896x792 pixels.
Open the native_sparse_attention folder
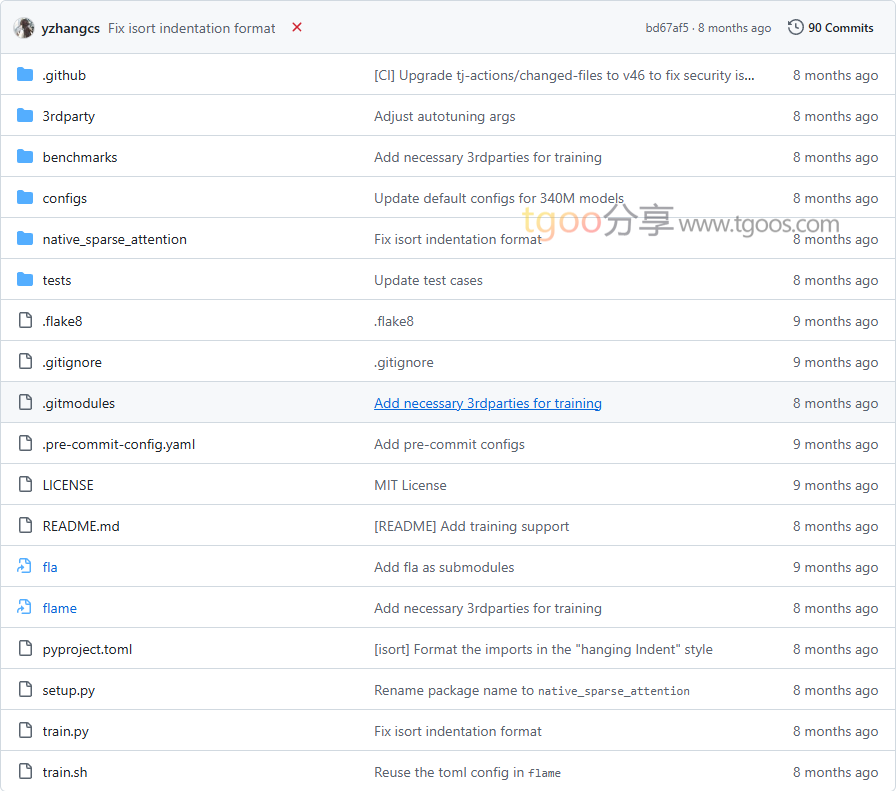point(114,239)
